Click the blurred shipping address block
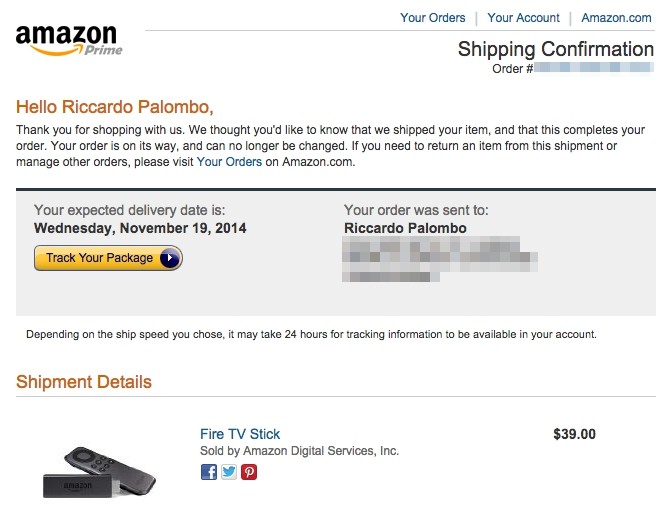The height and width of the screenshot is (532, 663). 440,259
